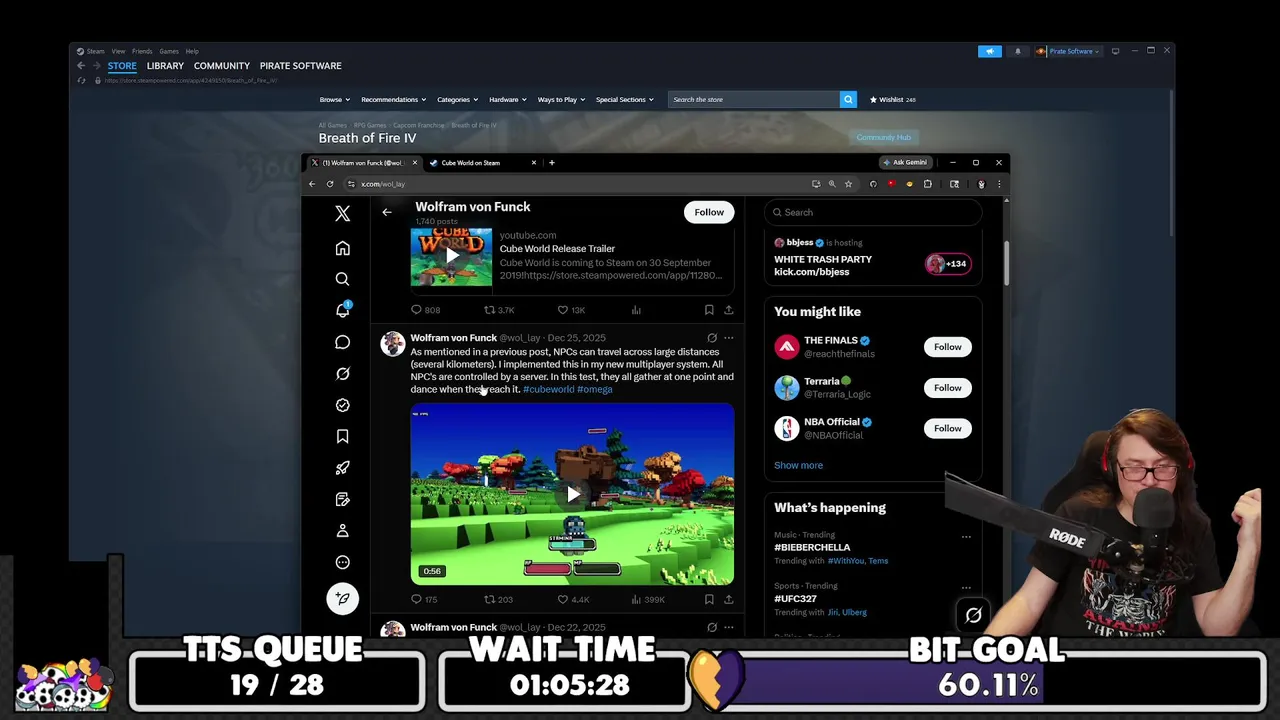Go back with X profile arrow
Image resolution: width=1280 pixels, height=720 pixels.
pos(387,212)
